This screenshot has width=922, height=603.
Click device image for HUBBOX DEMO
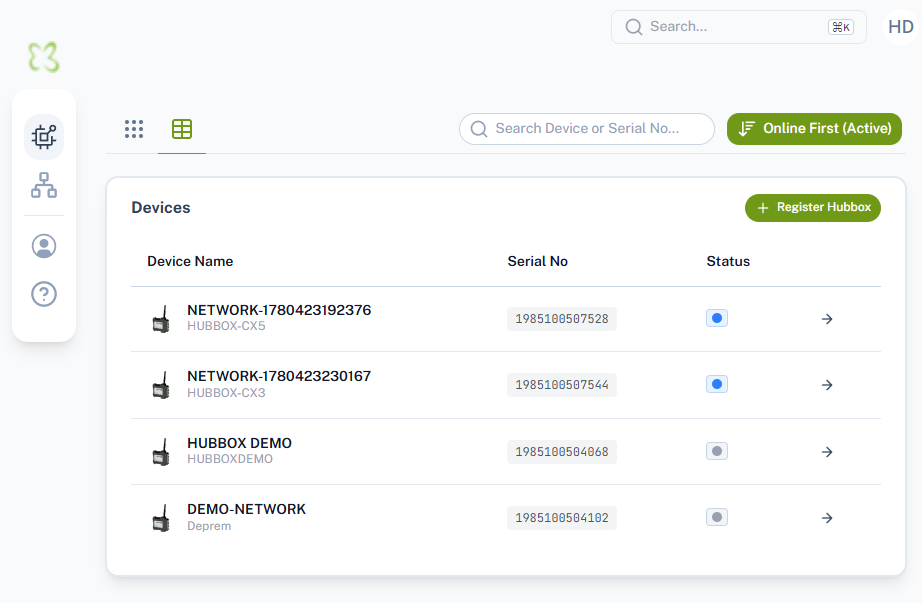161,452
